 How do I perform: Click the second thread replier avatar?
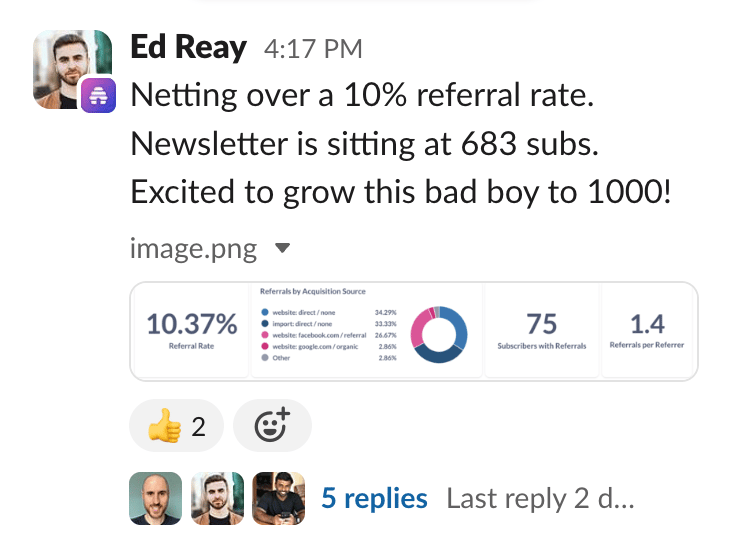tap(217, 498)
